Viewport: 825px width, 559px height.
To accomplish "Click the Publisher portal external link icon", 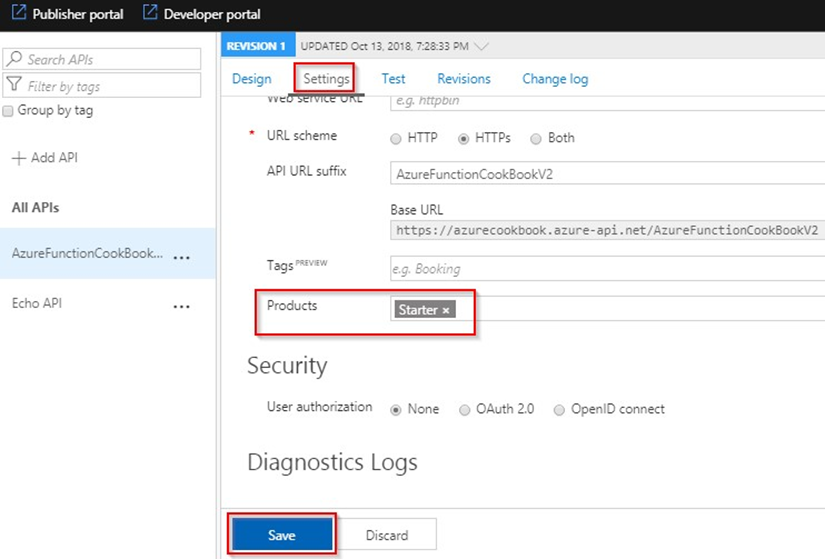I will [17, 14].
